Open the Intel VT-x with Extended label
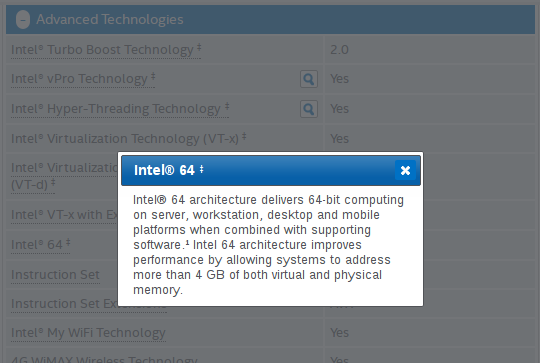540x363 pixels. tap(64, 215)
